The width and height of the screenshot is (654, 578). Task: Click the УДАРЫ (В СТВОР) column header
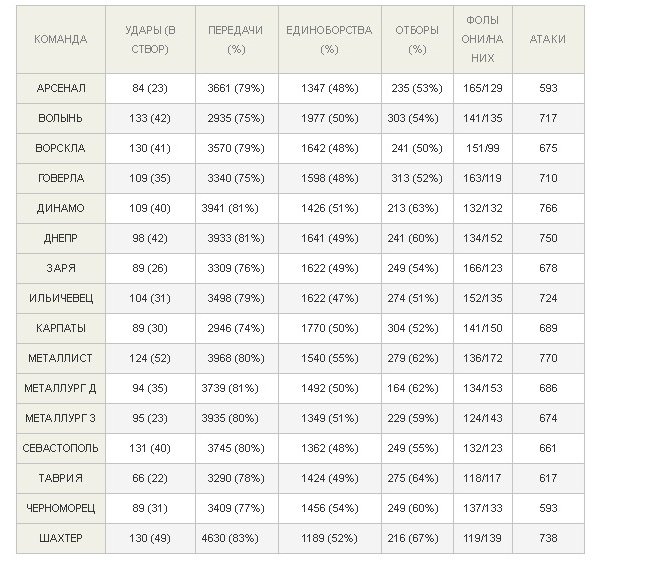[150, 39]
